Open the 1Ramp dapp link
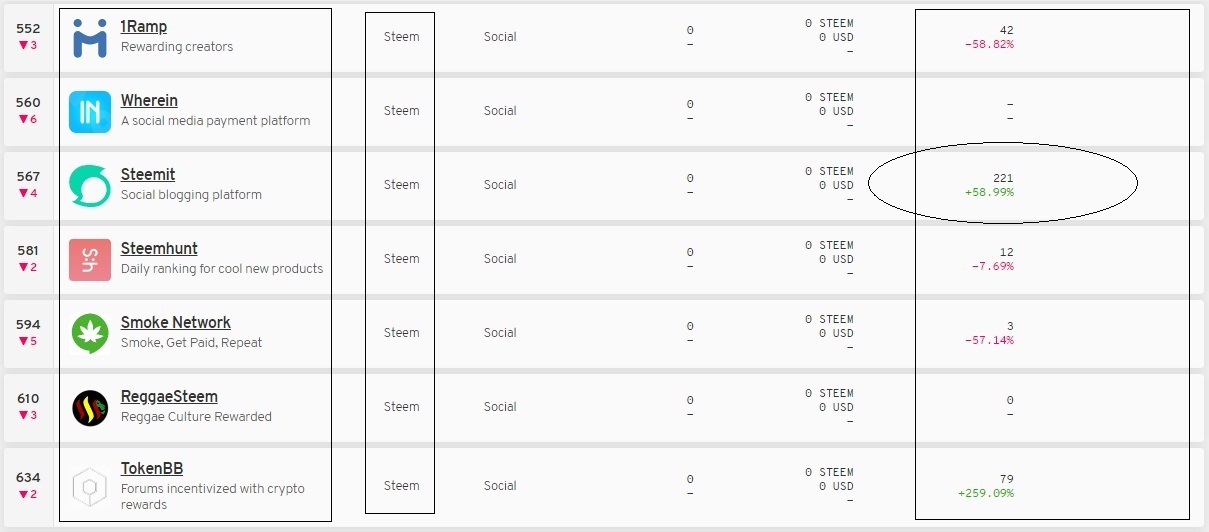 pyautogui.click(x=143, y=27)
